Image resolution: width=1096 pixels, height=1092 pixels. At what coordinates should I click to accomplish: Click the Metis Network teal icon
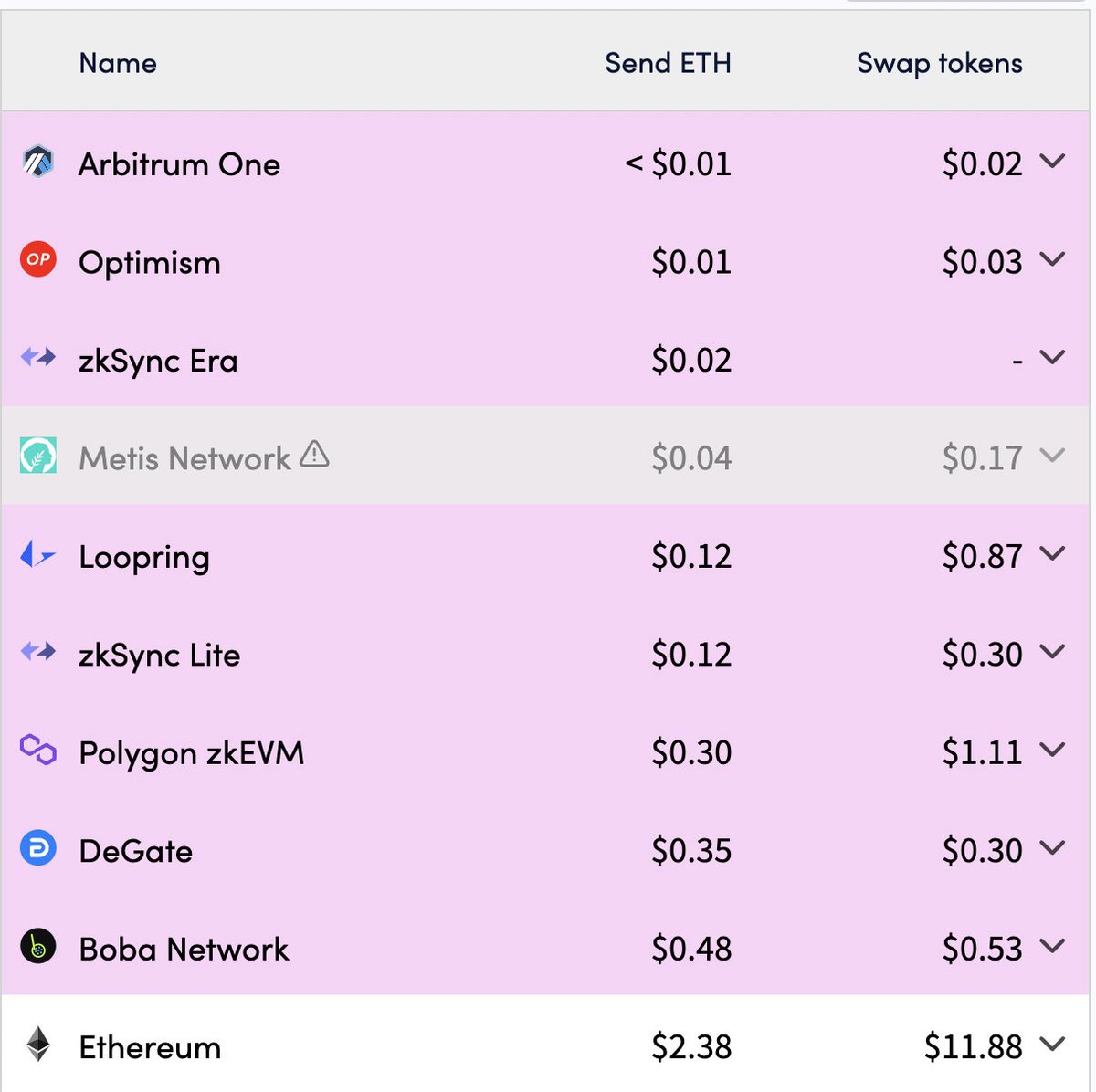pyautogui.click(x=38, y=455)
